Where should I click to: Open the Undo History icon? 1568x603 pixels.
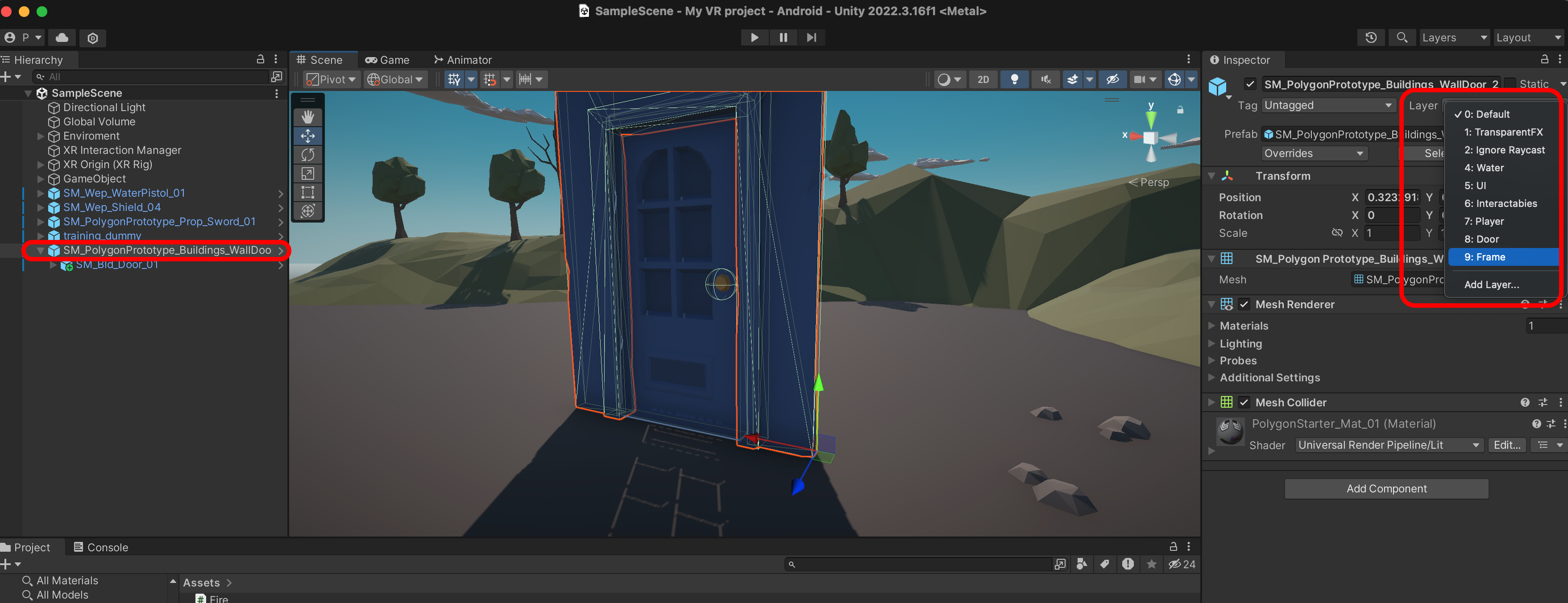tap(1371, 38)
